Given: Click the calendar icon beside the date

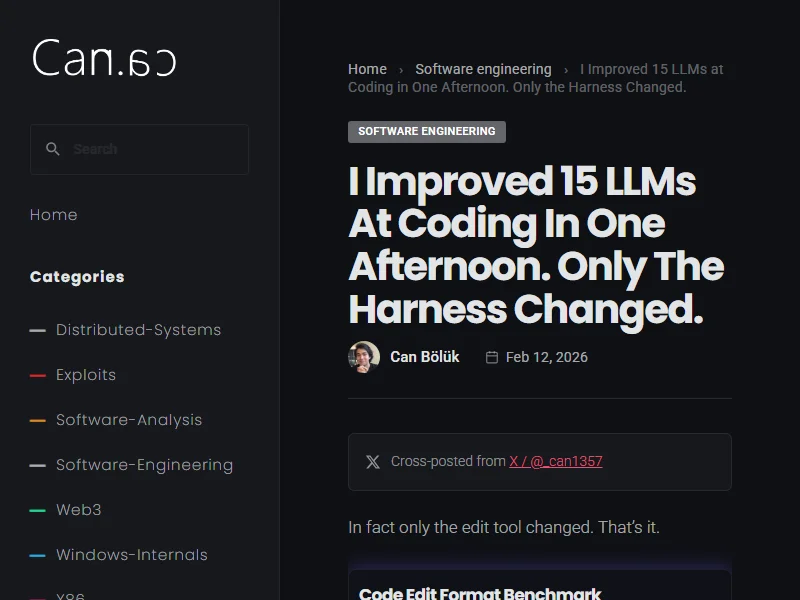Looking at the screenshot, I should (x=491, y=357).
